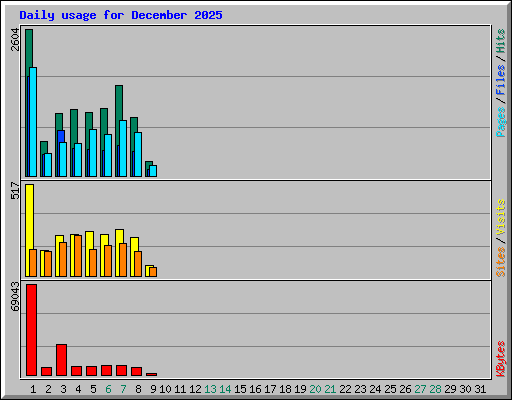Click day 4 on the x-axis
The width and height of the screenshot is (512, 400).
tap(78, 389)
